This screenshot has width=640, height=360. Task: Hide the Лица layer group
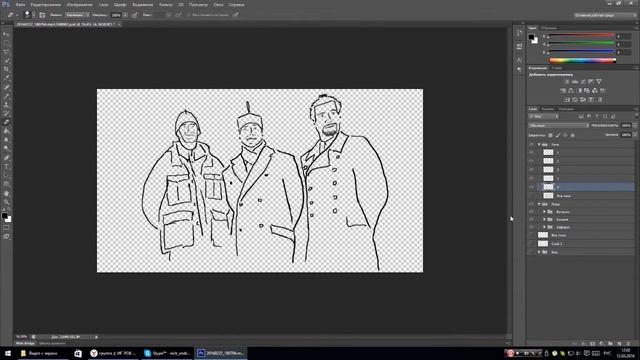[531, 204]
